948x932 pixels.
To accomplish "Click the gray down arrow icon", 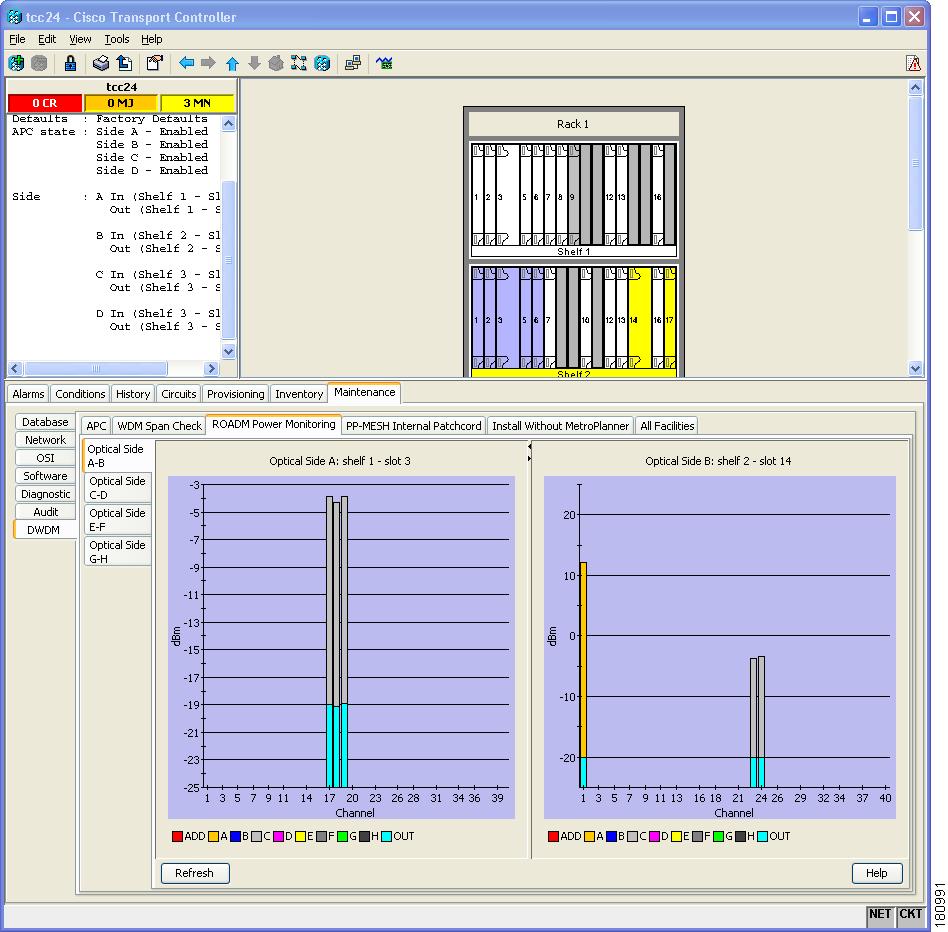I will click(255, 63).
